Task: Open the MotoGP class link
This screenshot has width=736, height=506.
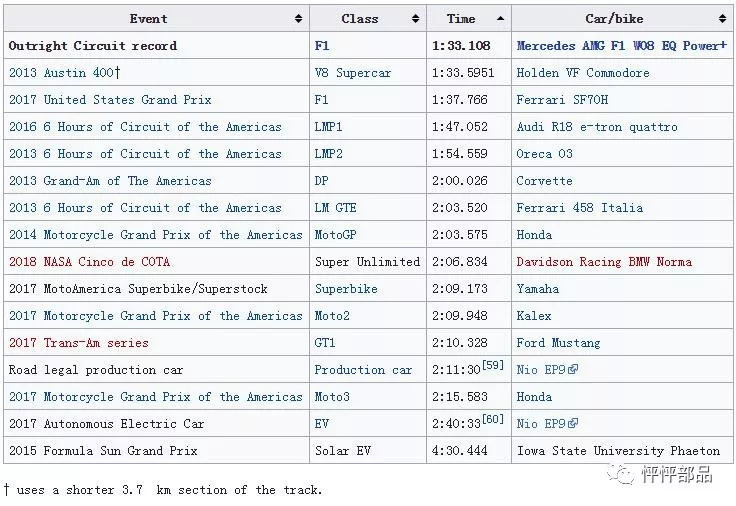Action: pos(336,235)
